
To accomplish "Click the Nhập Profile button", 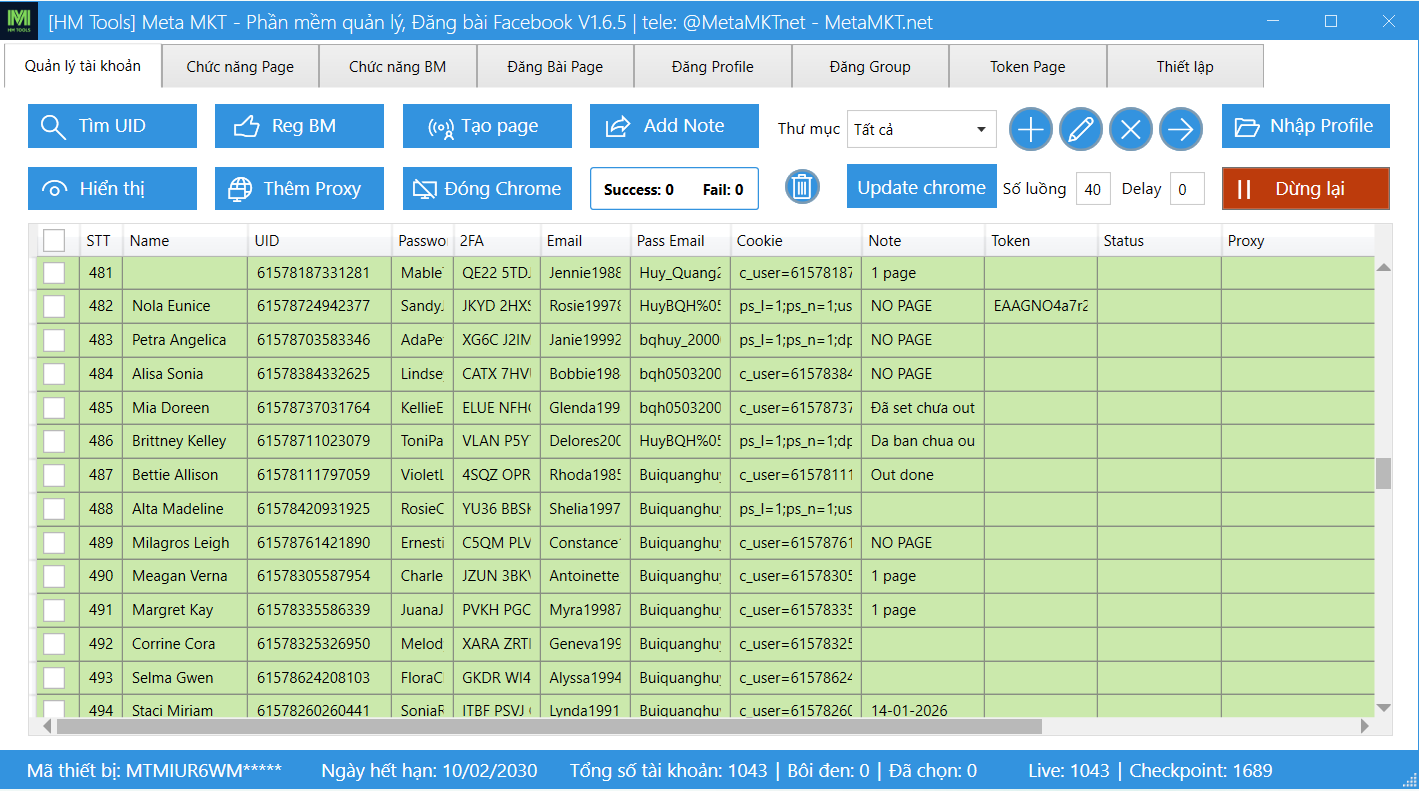I will (1306, 126).
